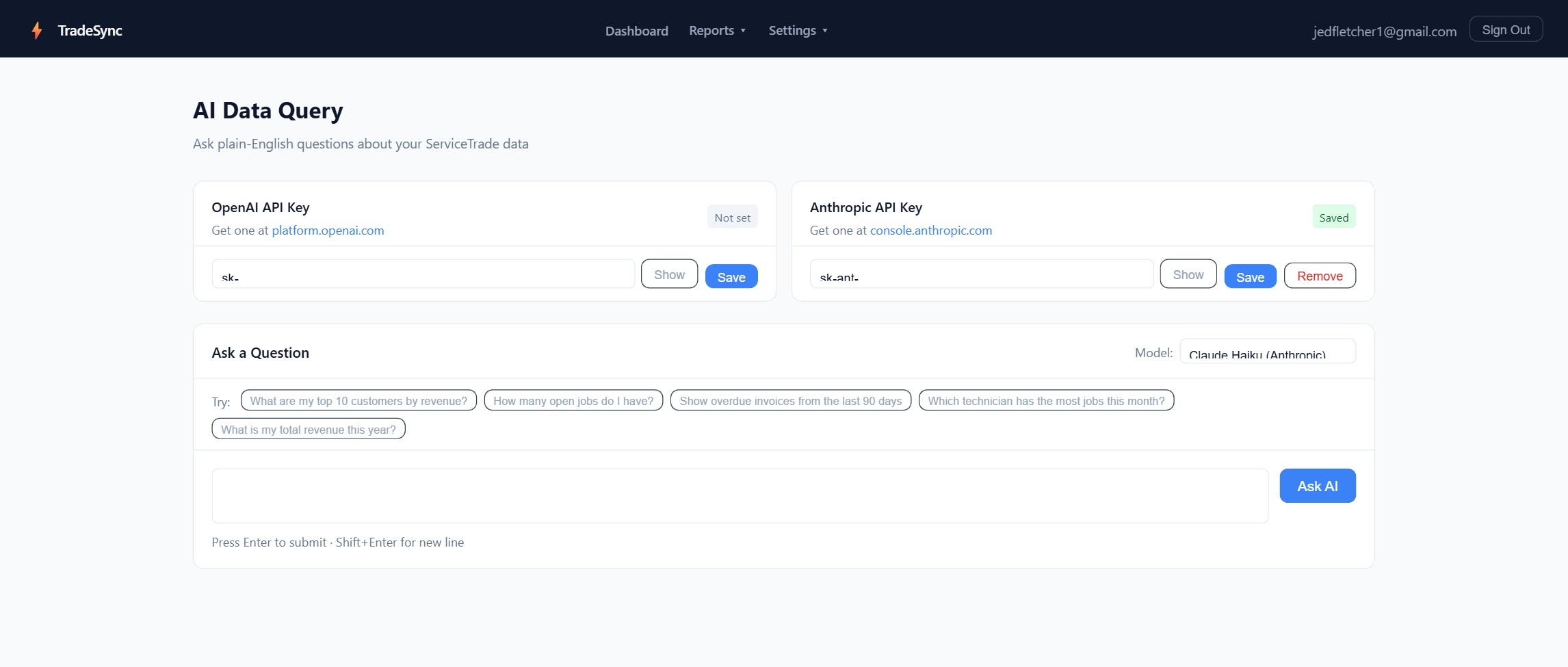Focus the Anthropic API key input field
This screenshot has width=1568, height=667.
[x=982, y=274]
